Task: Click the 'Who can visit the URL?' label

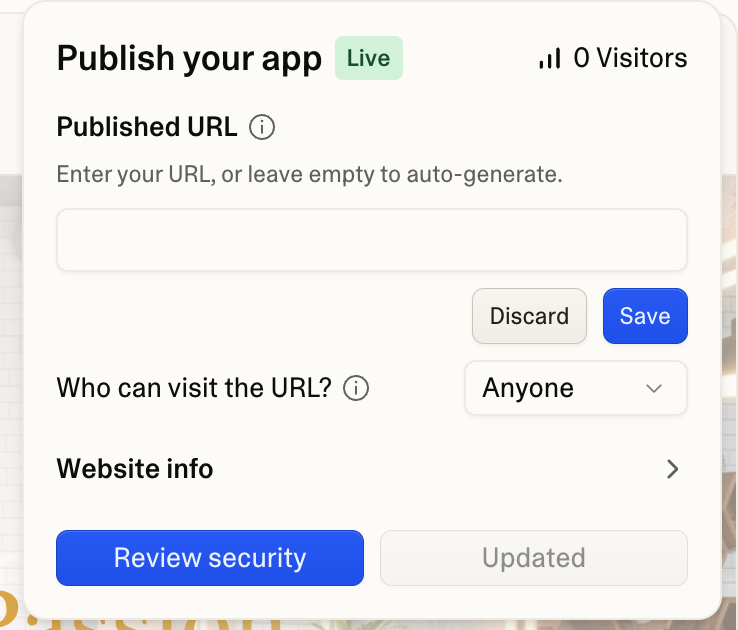Action: (194, 388)
